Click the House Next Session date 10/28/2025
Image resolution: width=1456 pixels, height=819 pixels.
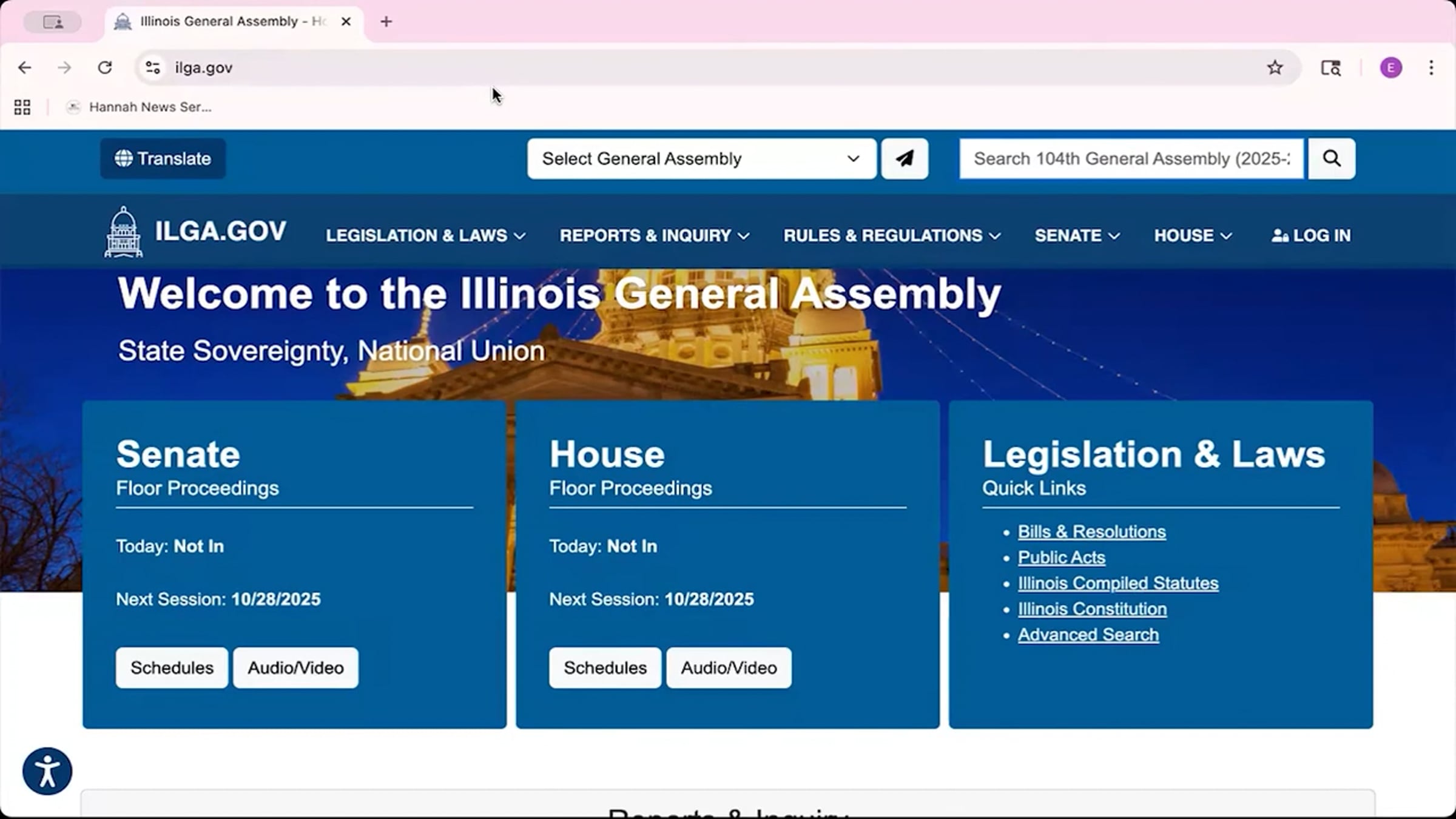click(x=709, y=599)
